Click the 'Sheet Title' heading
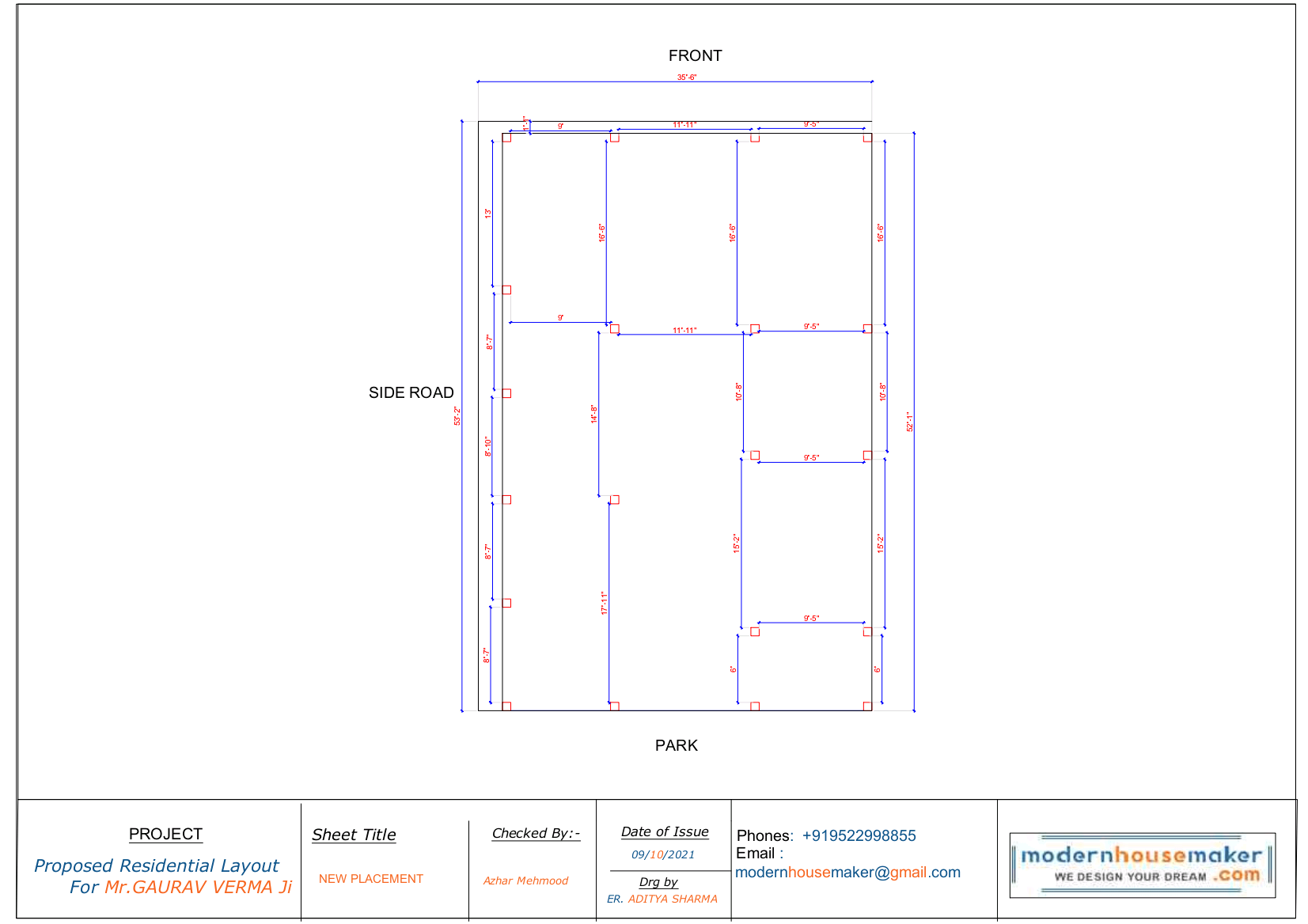This screenshot has height=924, width=1308. [x=354, y=835]
